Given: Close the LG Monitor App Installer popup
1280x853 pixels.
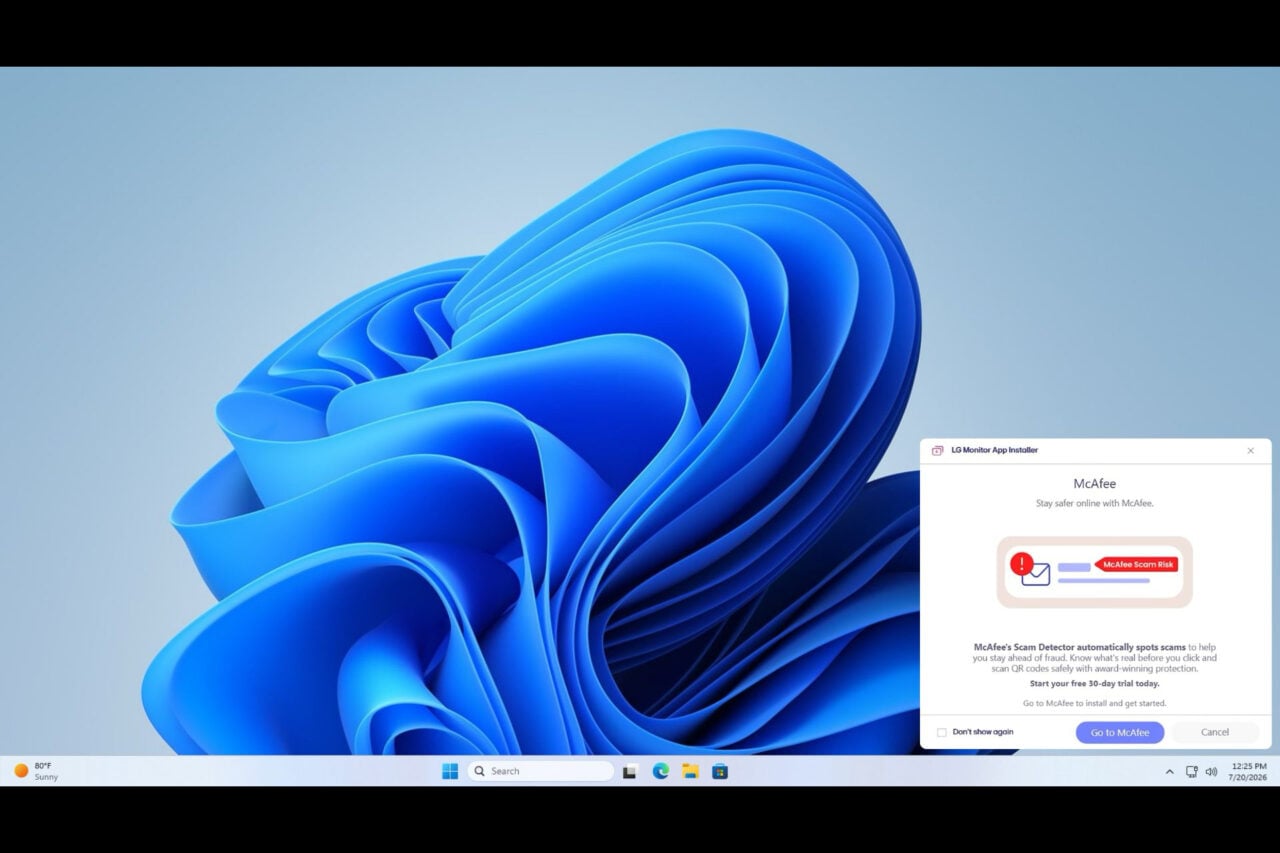Looking at the screenshot, I should coord(1250,450).
